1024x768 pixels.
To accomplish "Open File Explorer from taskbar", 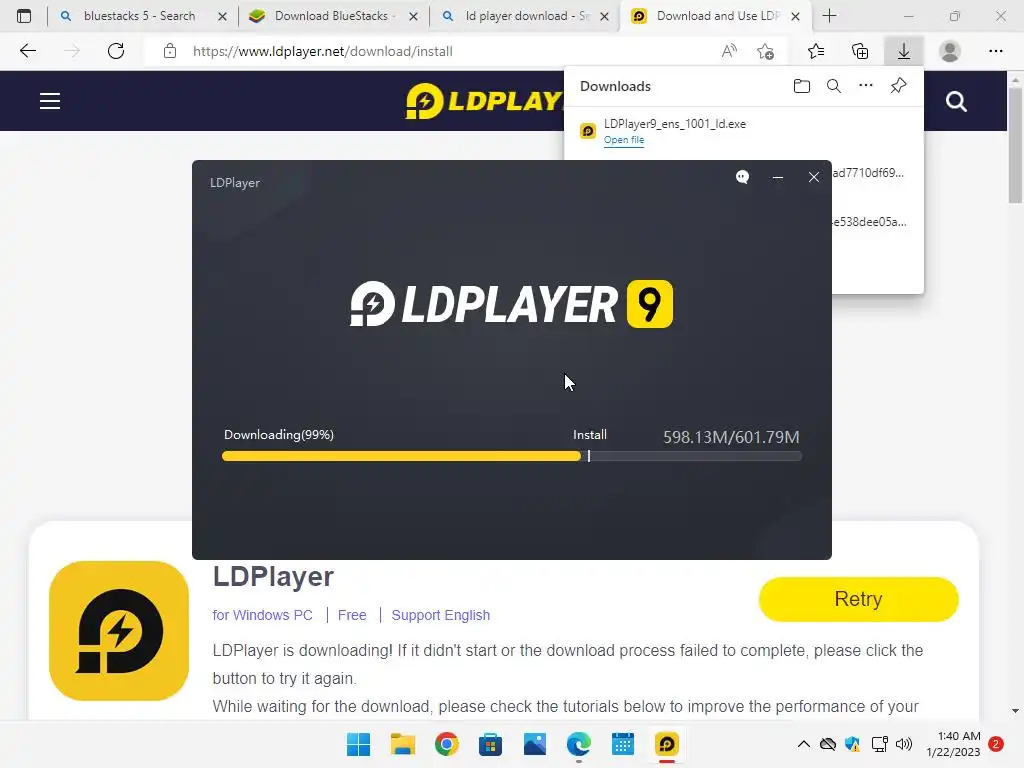I will [403, 744].
